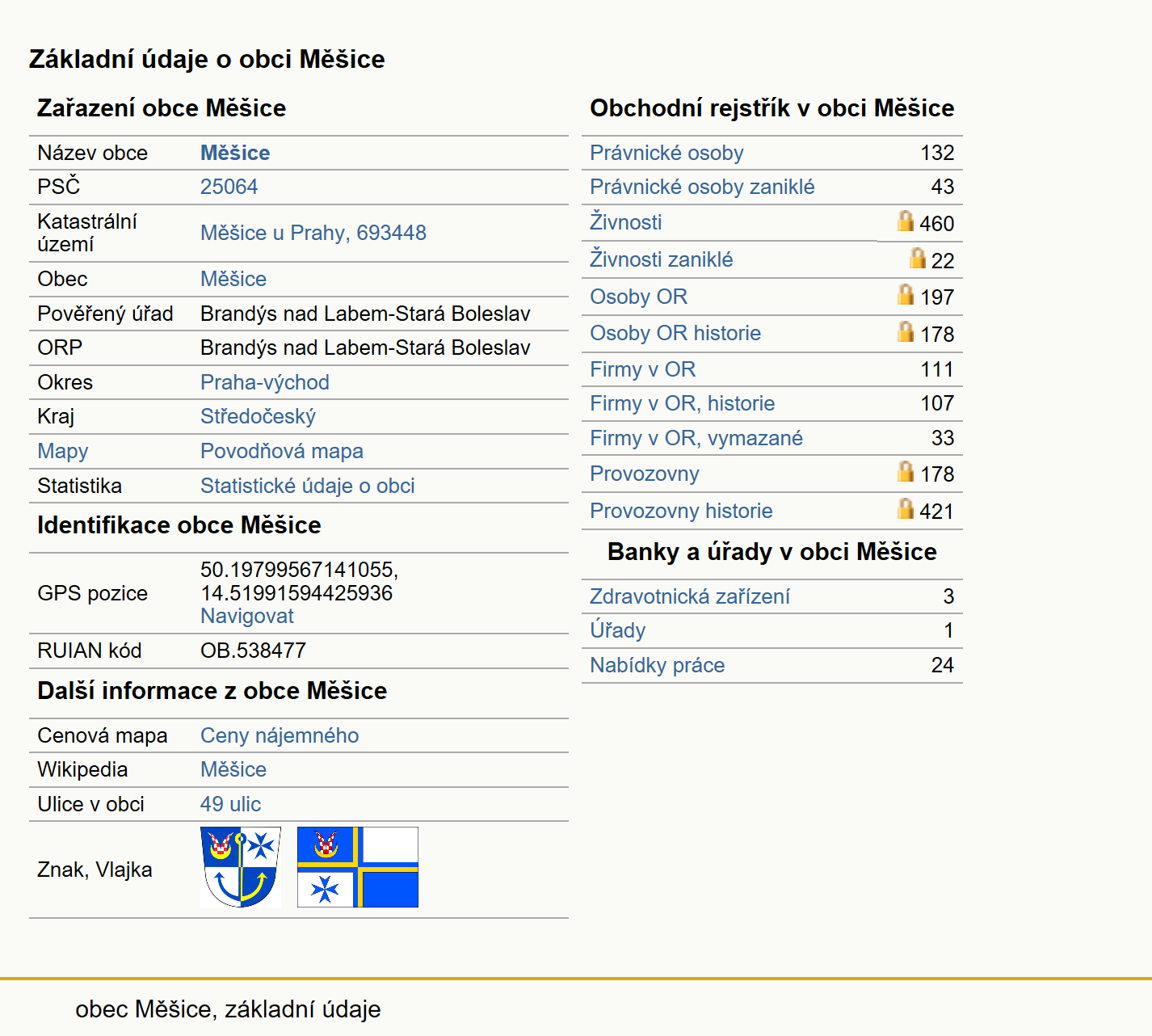The width and height of the screenshot is (1152, 1036).
Task: Open the Měšice flag image
Action: 358,867
